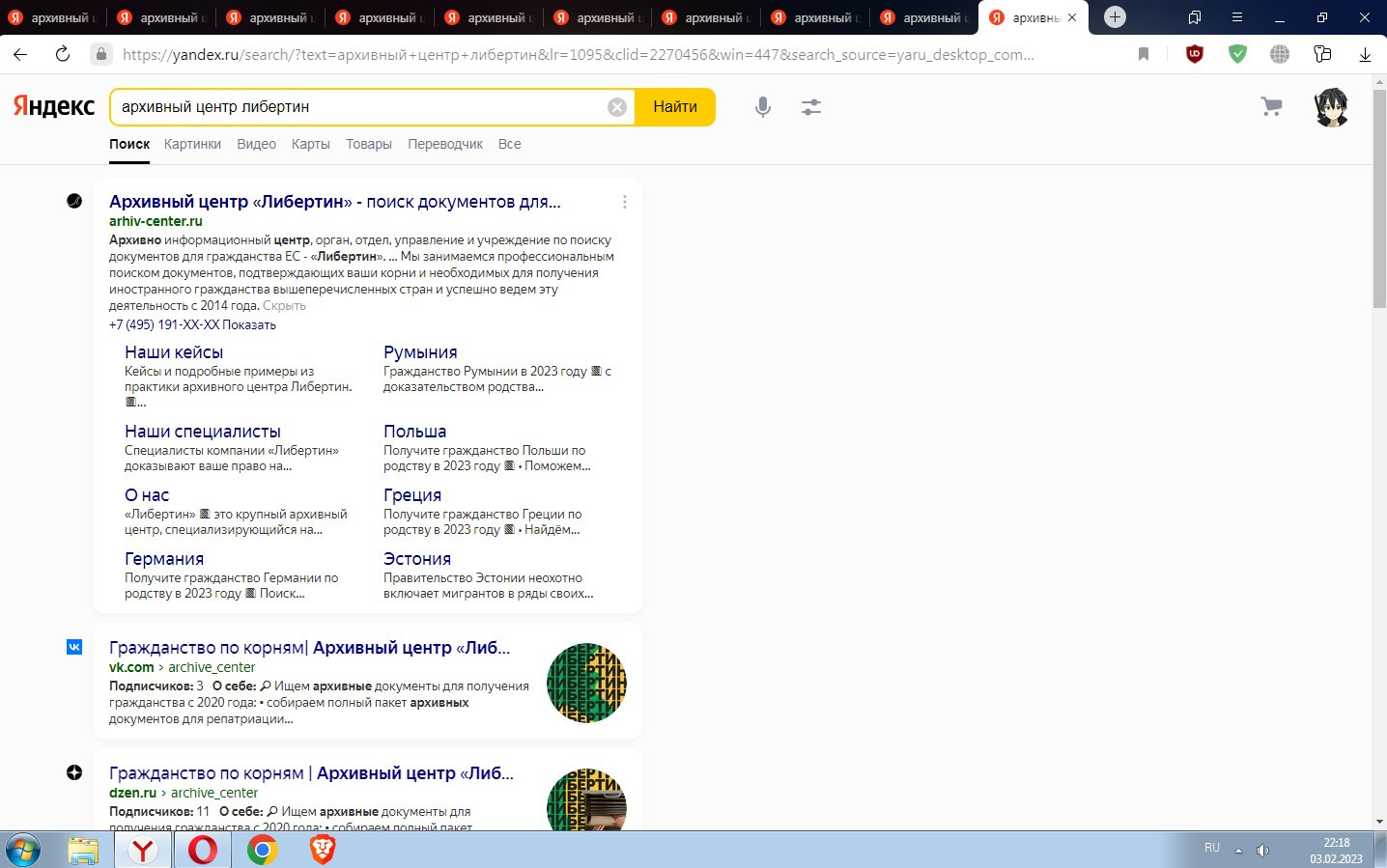Launch Yandex Browser from the taskbar
The width and height of the screenshot is (1387, 868).
[143, 850]
